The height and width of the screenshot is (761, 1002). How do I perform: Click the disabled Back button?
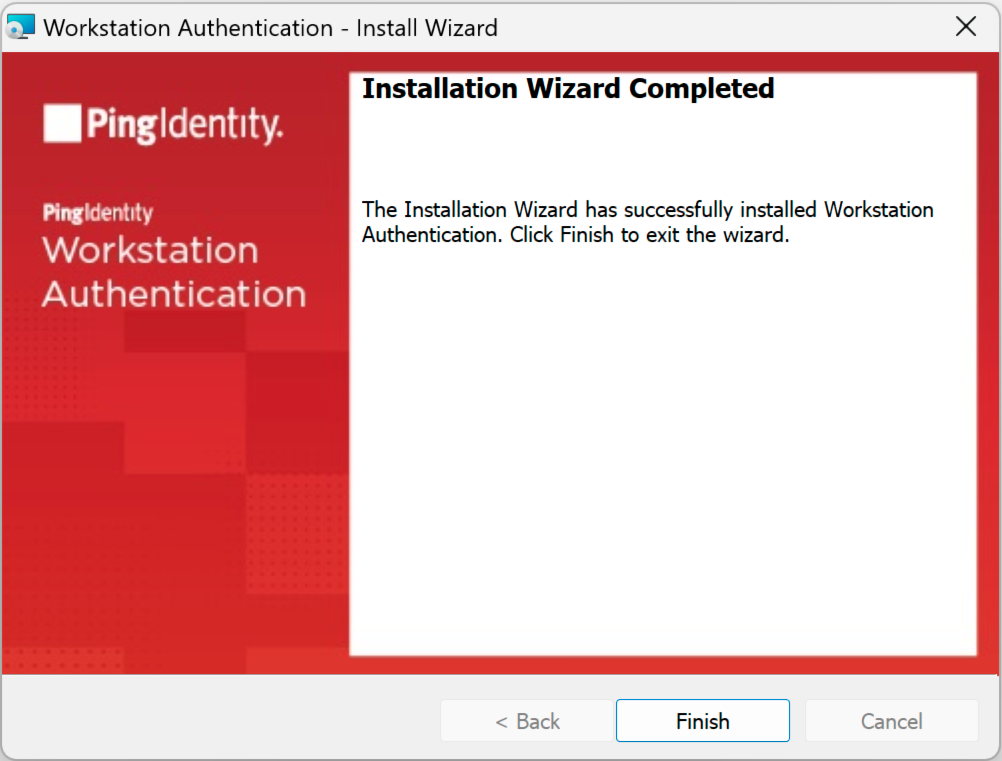click(527, 721)
